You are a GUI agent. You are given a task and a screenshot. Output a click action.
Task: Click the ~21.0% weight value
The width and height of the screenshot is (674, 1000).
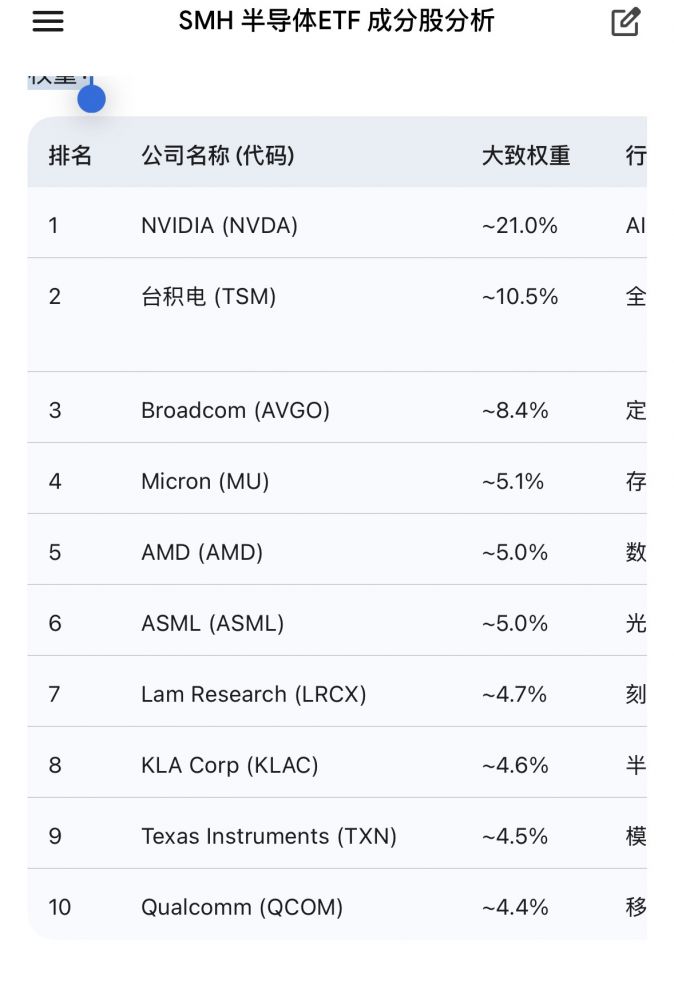tap(520, 226)
